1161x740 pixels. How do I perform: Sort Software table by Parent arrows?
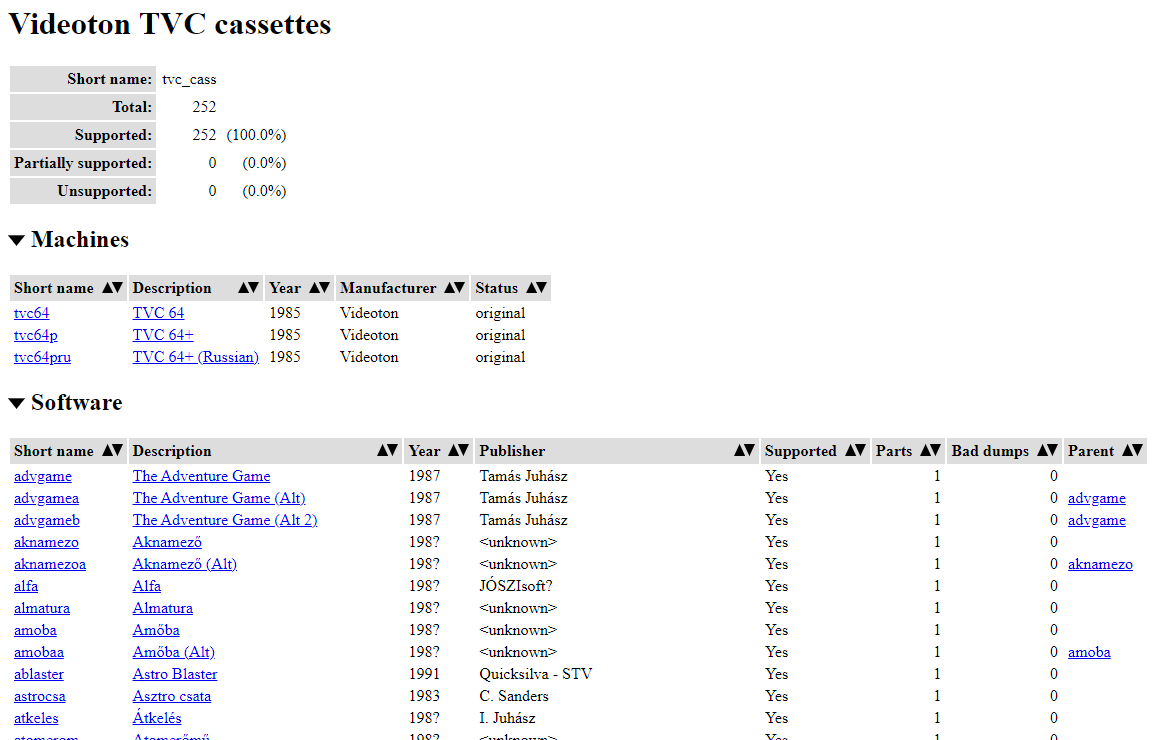(x=1133, y=450)
